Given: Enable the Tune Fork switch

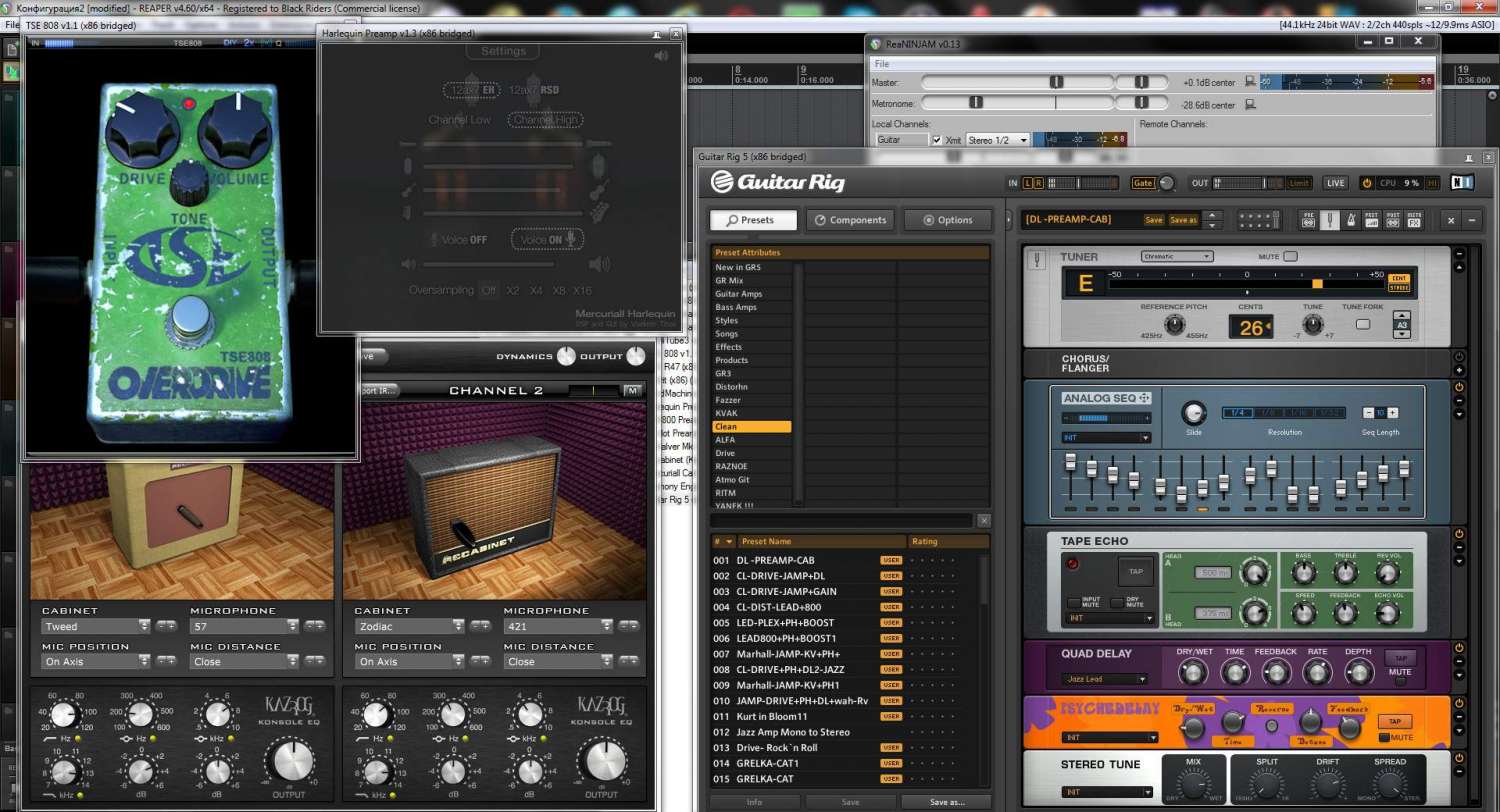Looking at the screenshot, I should (x=1363, y=324).
